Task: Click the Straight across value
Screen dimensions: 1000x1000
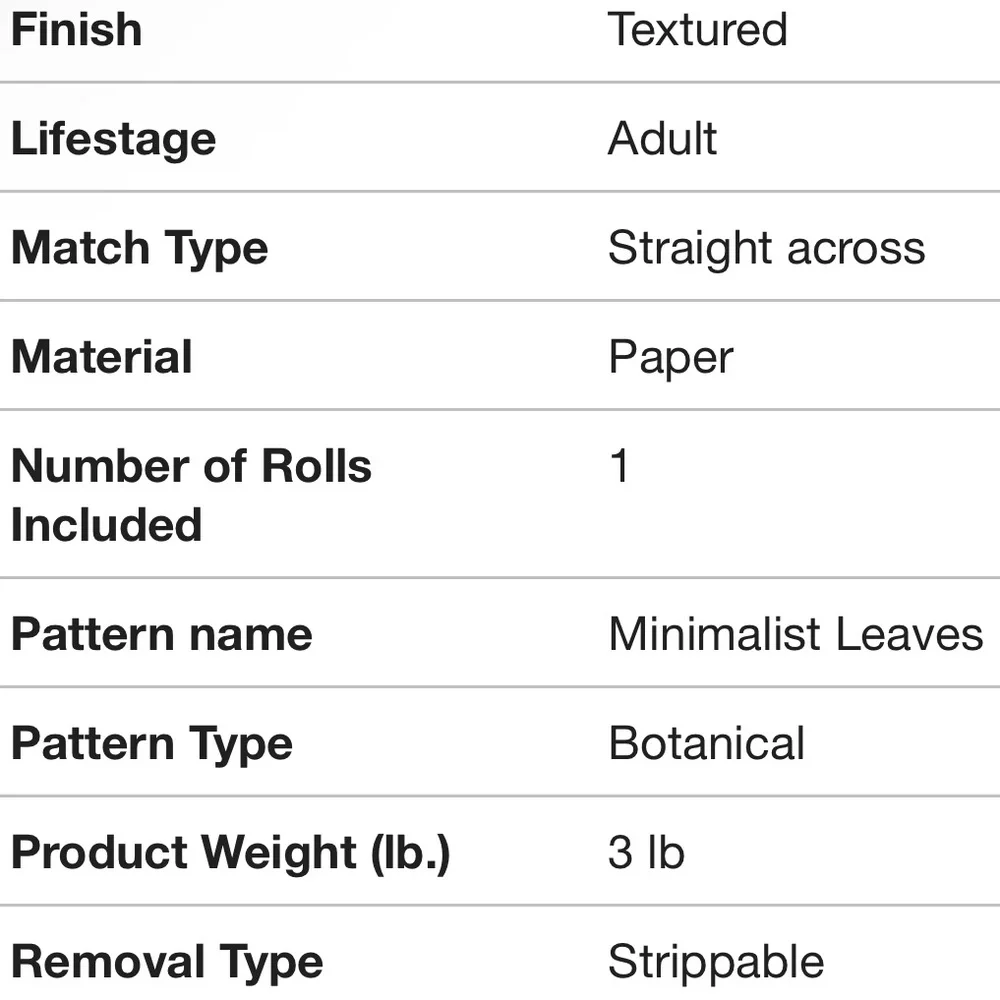Action: pyautogui.click(x=767, y=249)
